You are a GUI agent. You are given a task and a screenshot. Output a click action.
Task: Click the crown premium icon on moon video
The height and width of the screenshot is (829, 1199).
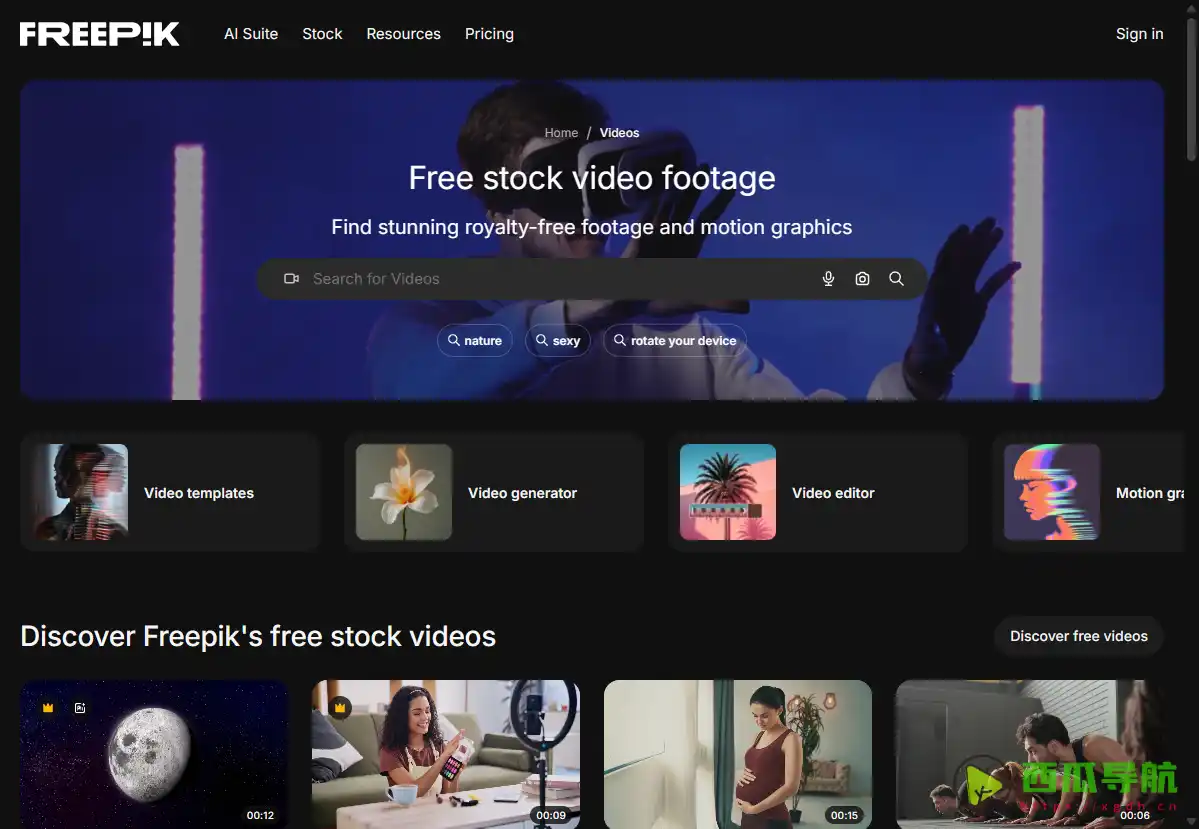point(48,708)
